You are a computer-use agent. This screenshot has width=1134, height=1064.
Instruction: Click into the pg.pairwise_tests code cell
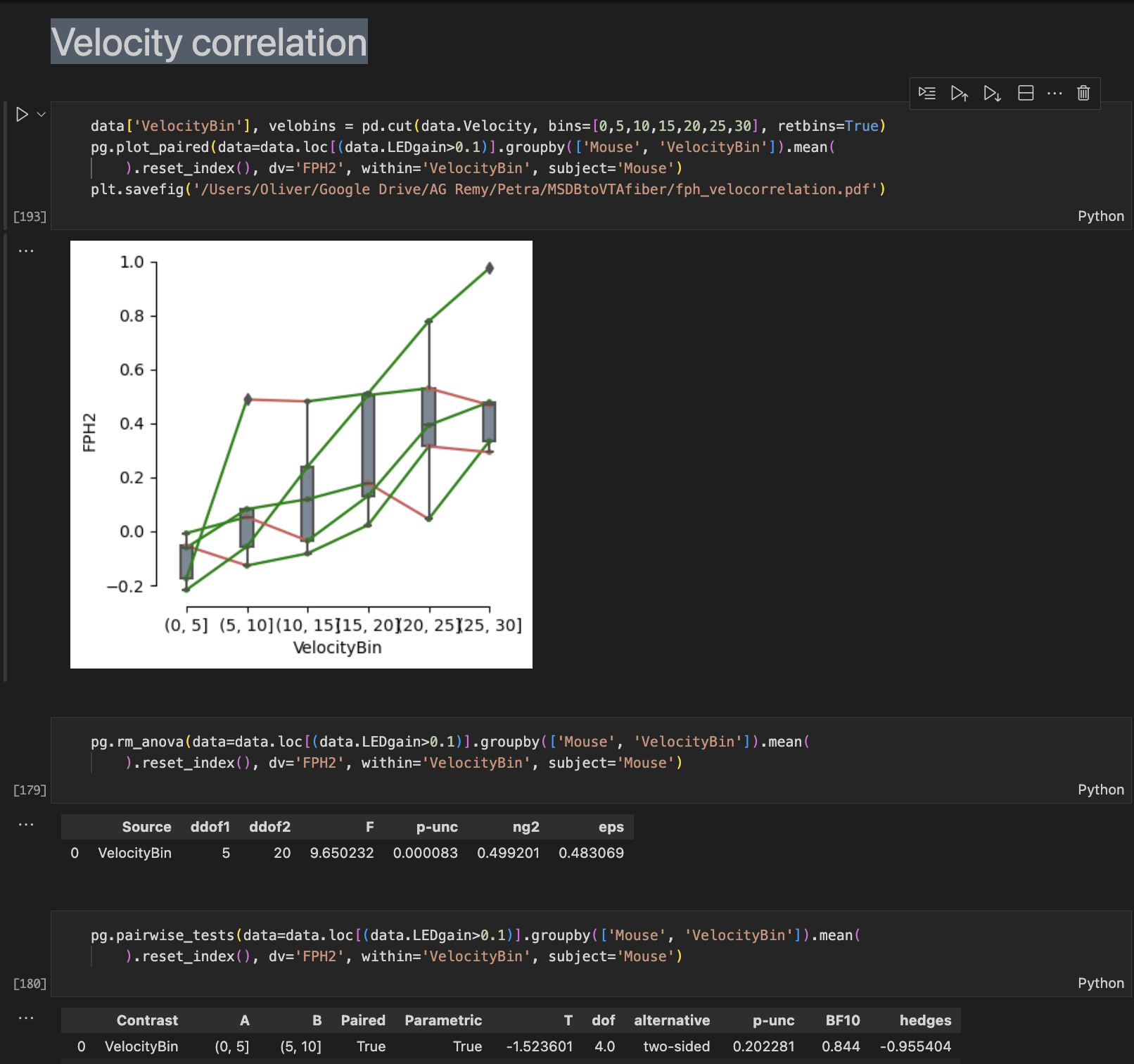591,954
